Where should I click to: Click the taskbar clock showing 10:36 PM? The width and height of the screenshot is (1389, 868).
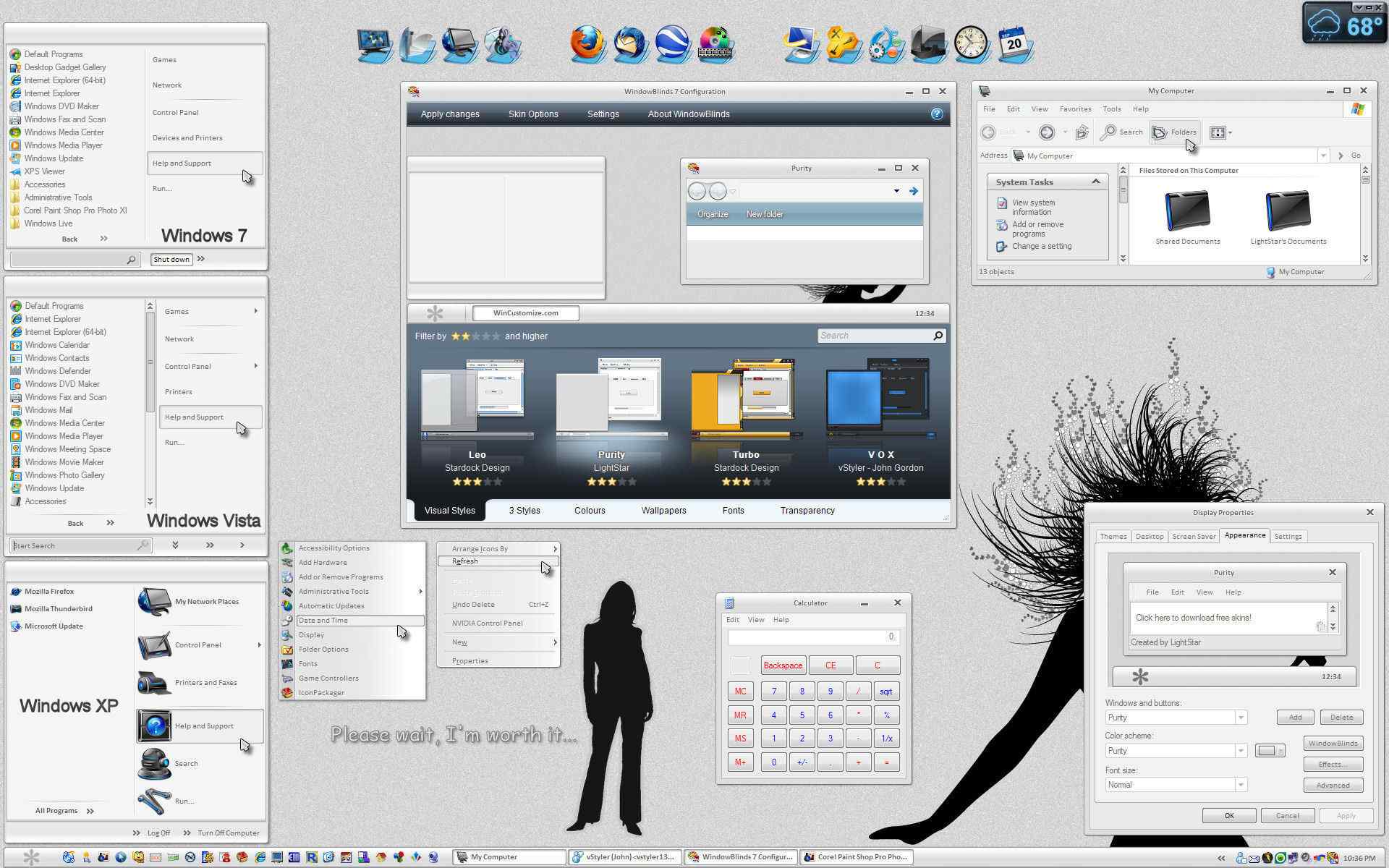click(1359, 858)
